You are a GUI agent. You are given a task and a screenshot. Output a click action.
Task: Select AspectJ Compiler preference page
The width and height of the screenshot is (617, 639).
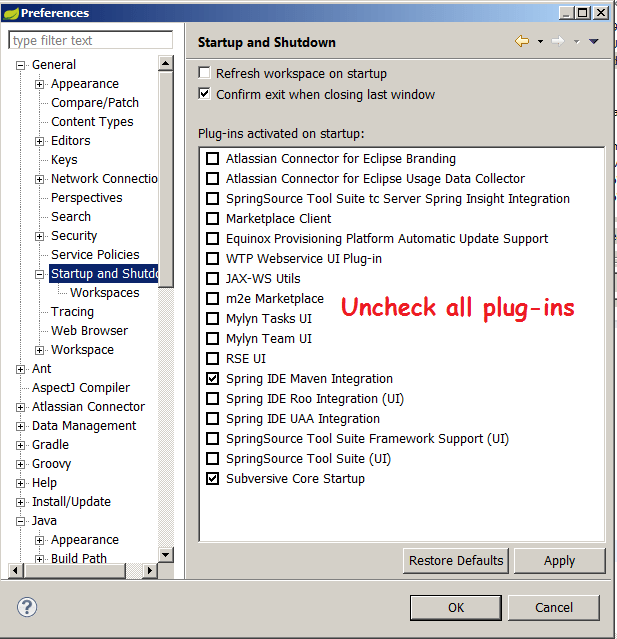coord(81,388)
